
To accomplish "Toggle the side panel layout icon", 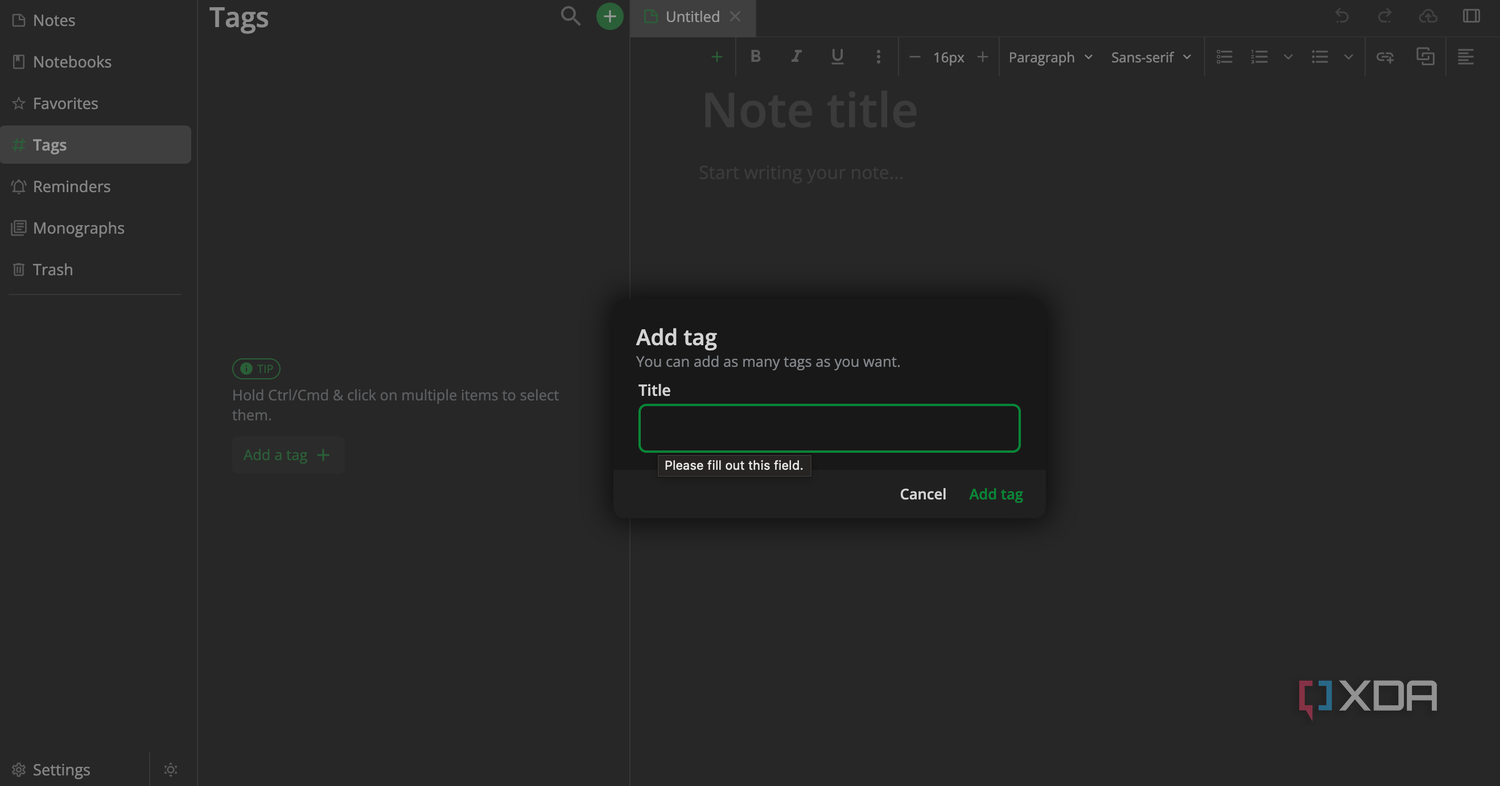I will click(x=1471, y=16).
